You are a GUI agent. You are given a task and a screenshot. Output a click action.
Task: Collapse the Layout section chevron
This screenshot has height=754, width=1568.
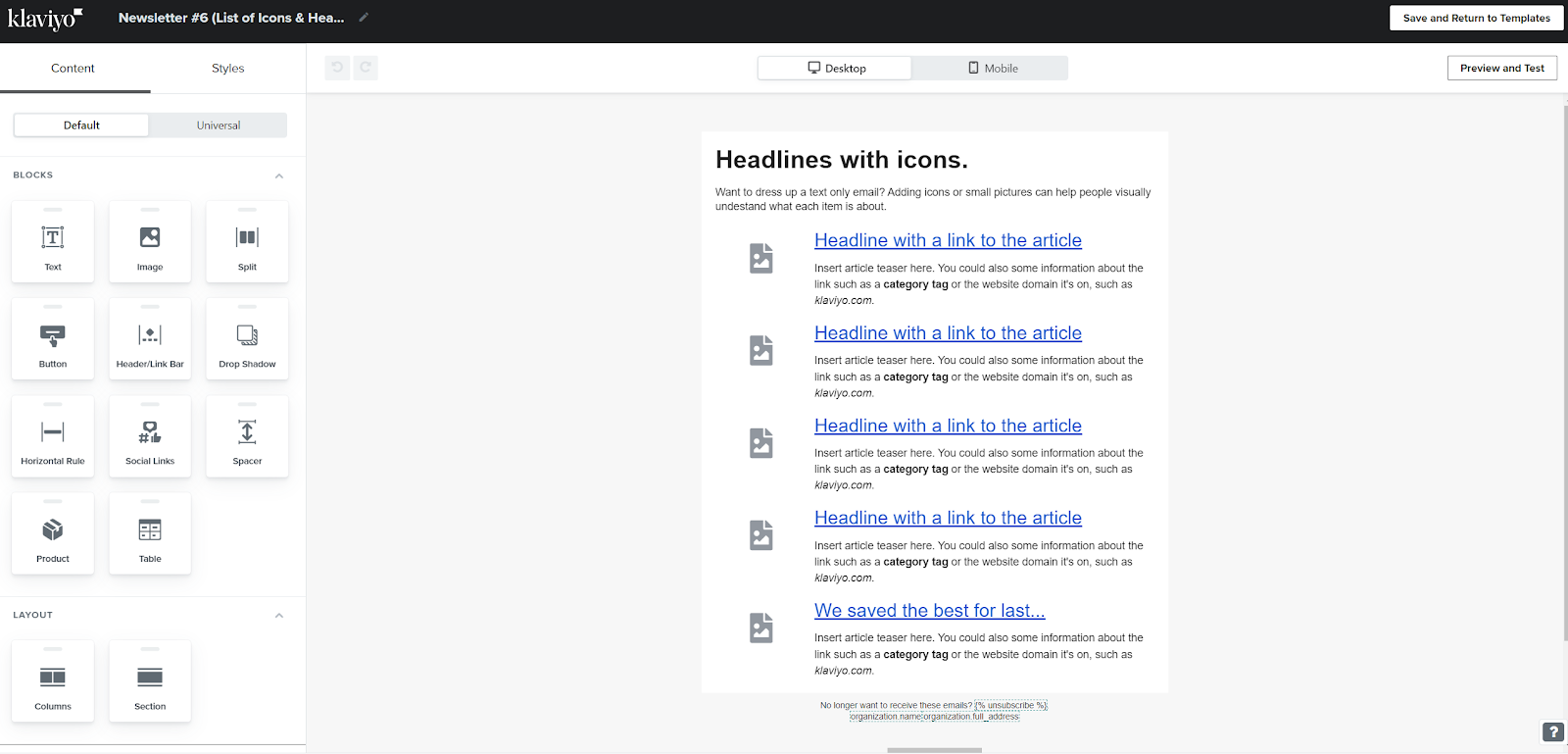point(279,616)
